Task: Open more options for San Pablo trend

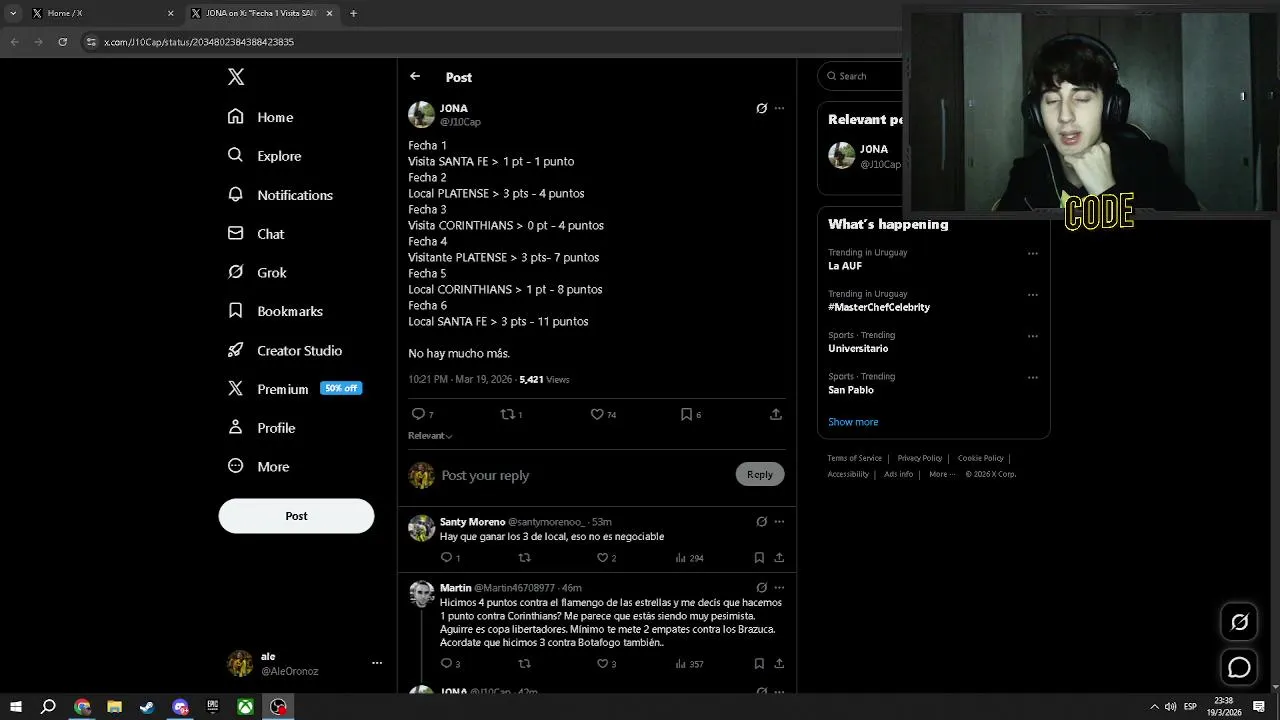Action: [1033, 377]
